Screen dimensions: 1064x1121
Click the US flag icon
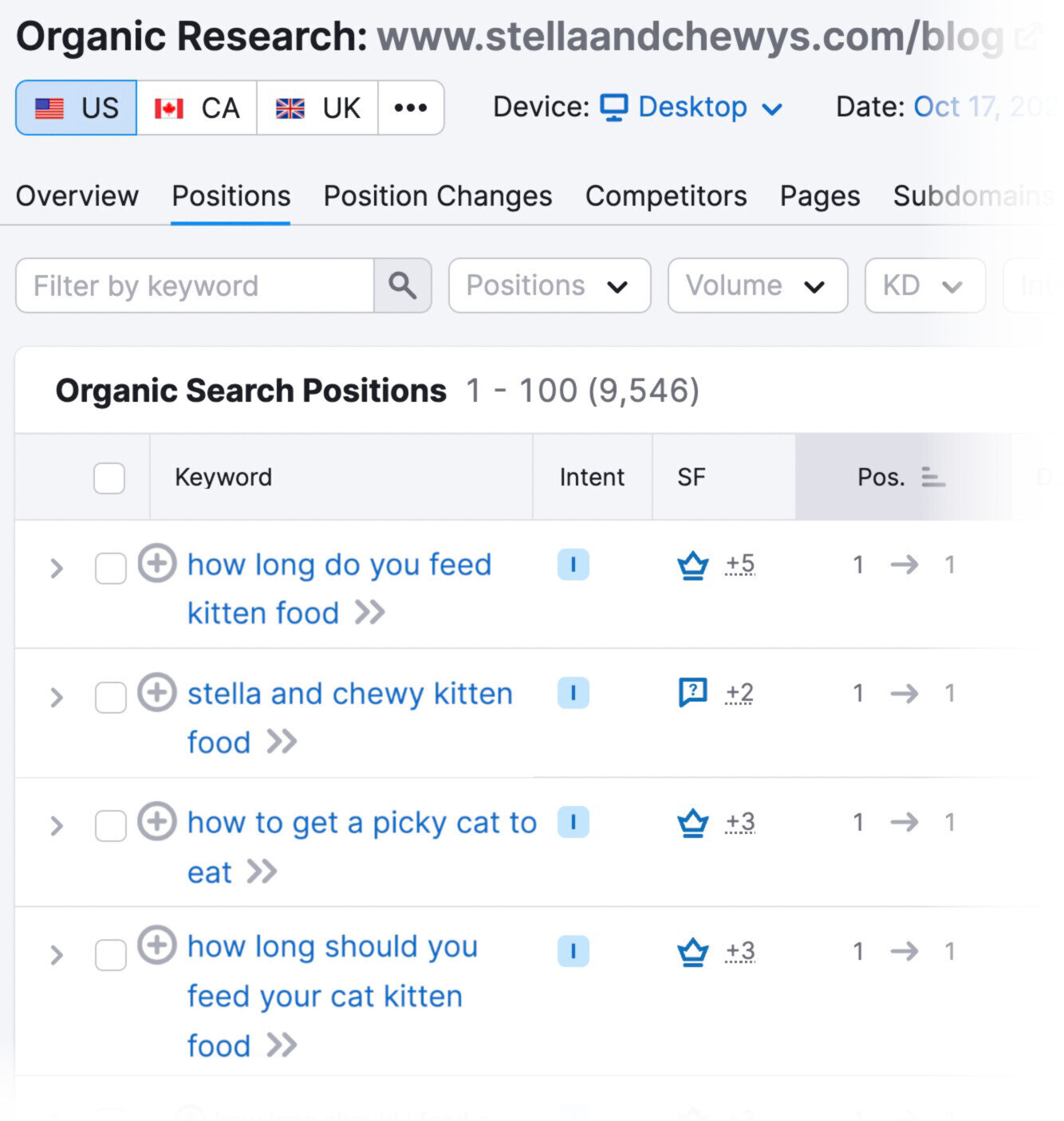(49, 108)
